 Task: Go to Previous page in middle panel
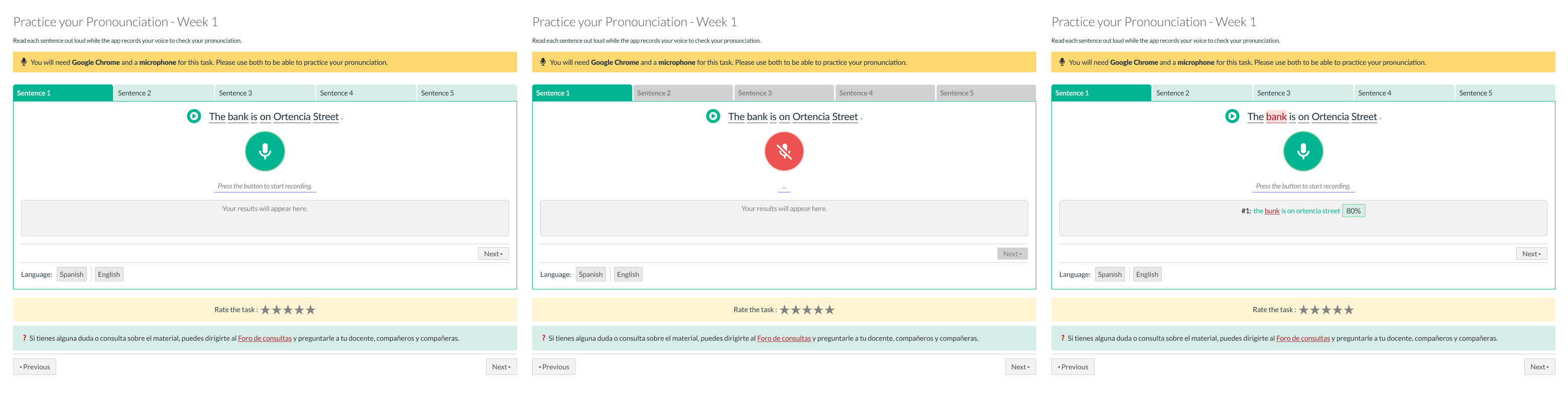(x=554, y=367)
